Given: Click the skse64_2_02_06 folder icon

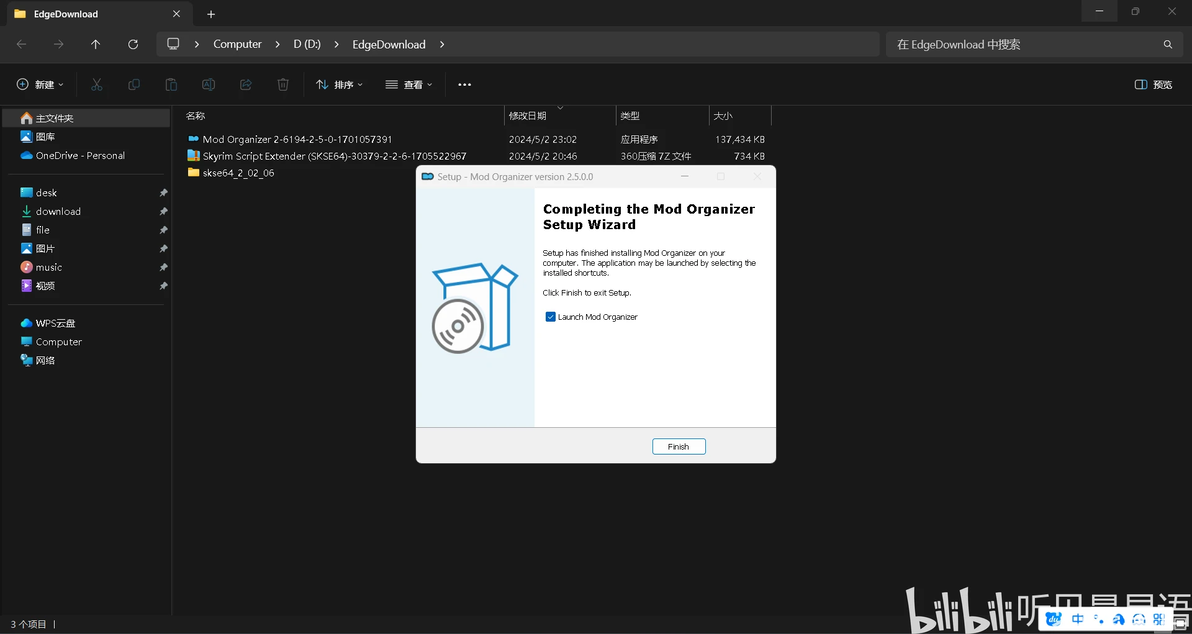Looking at the screenshot, I should coord(193,173).
